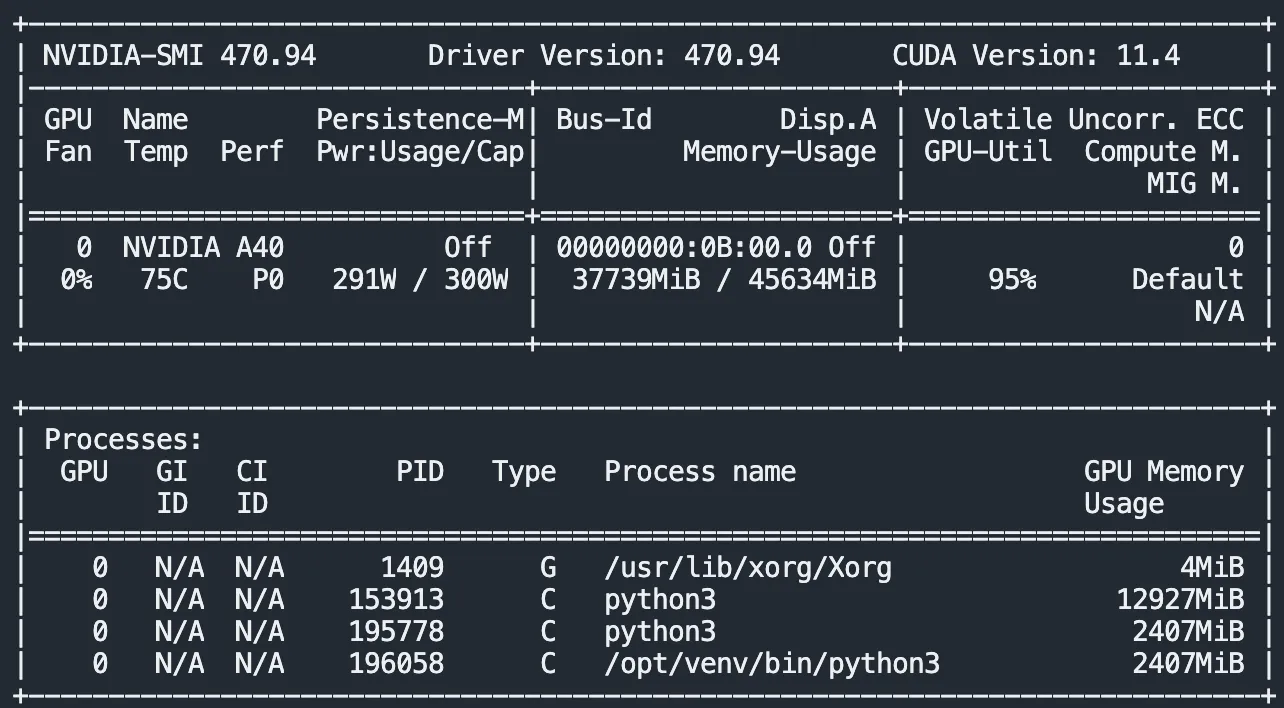Click the Driver Version 470.94 text
This screenshot has width=1284, height=708.
coord(603,55)
